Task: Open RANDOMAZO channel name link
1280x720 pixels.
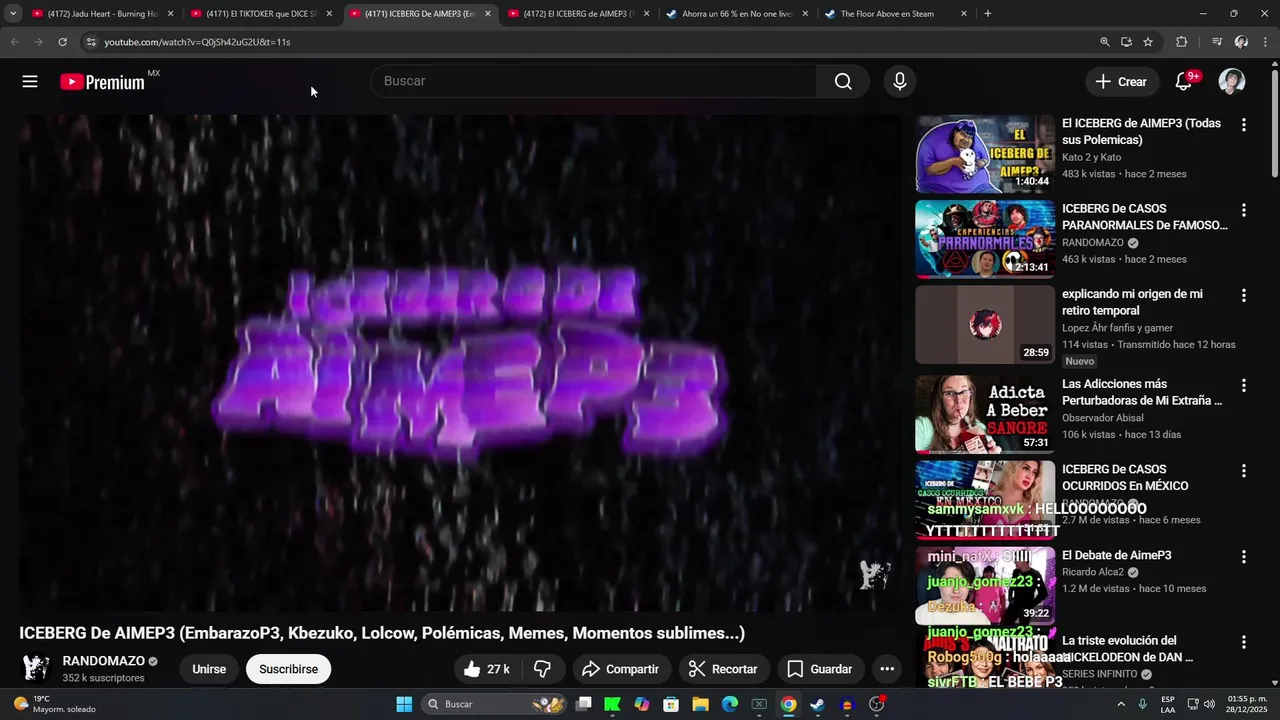Action: tap(104, 661)
